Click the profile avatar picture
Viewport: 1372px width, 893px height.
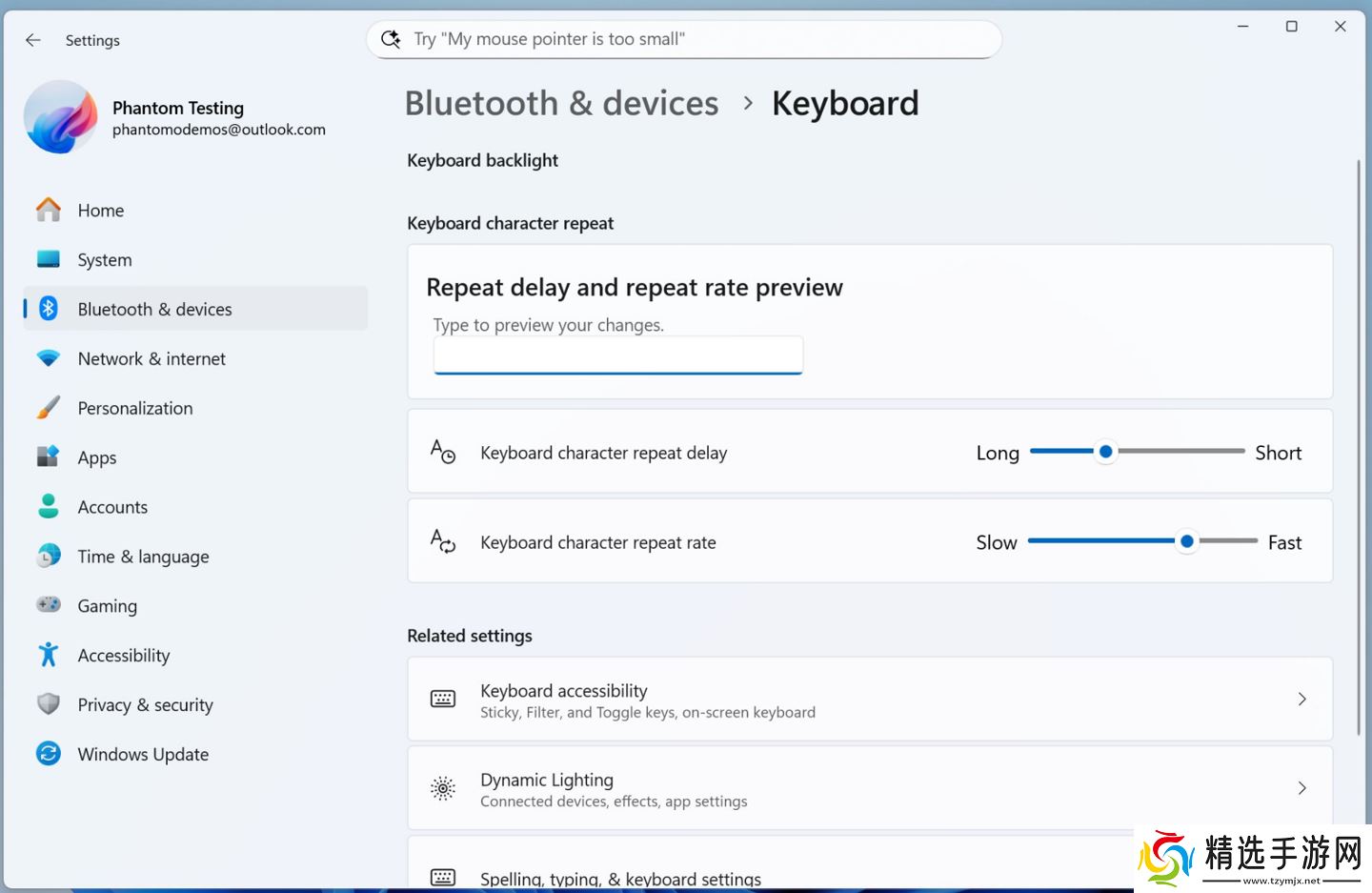(x=61, y=117)
